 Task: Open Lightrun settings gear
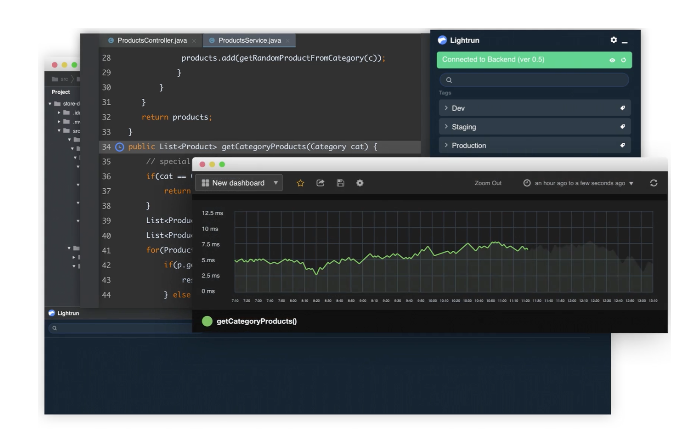tap(614, 40)
